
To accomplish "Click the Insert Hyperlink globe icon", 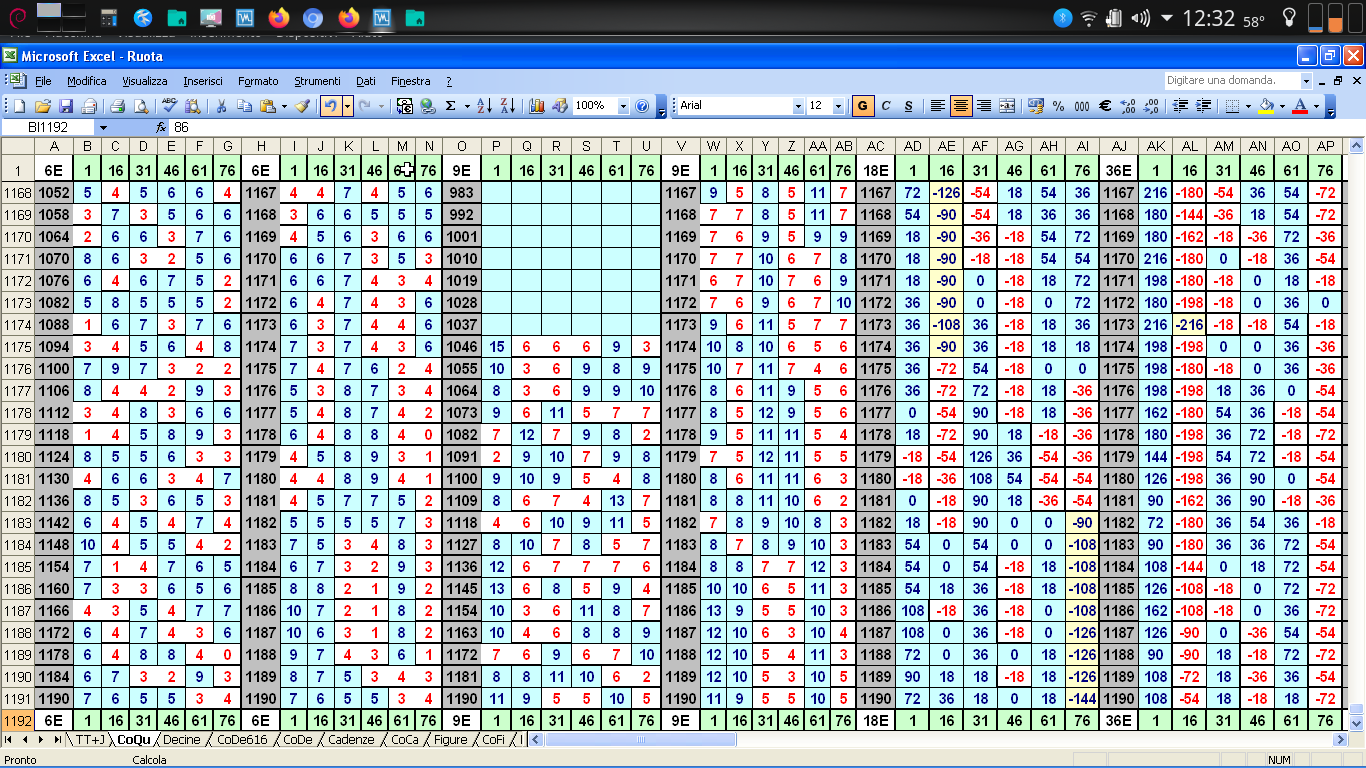I will coord(428,105).
